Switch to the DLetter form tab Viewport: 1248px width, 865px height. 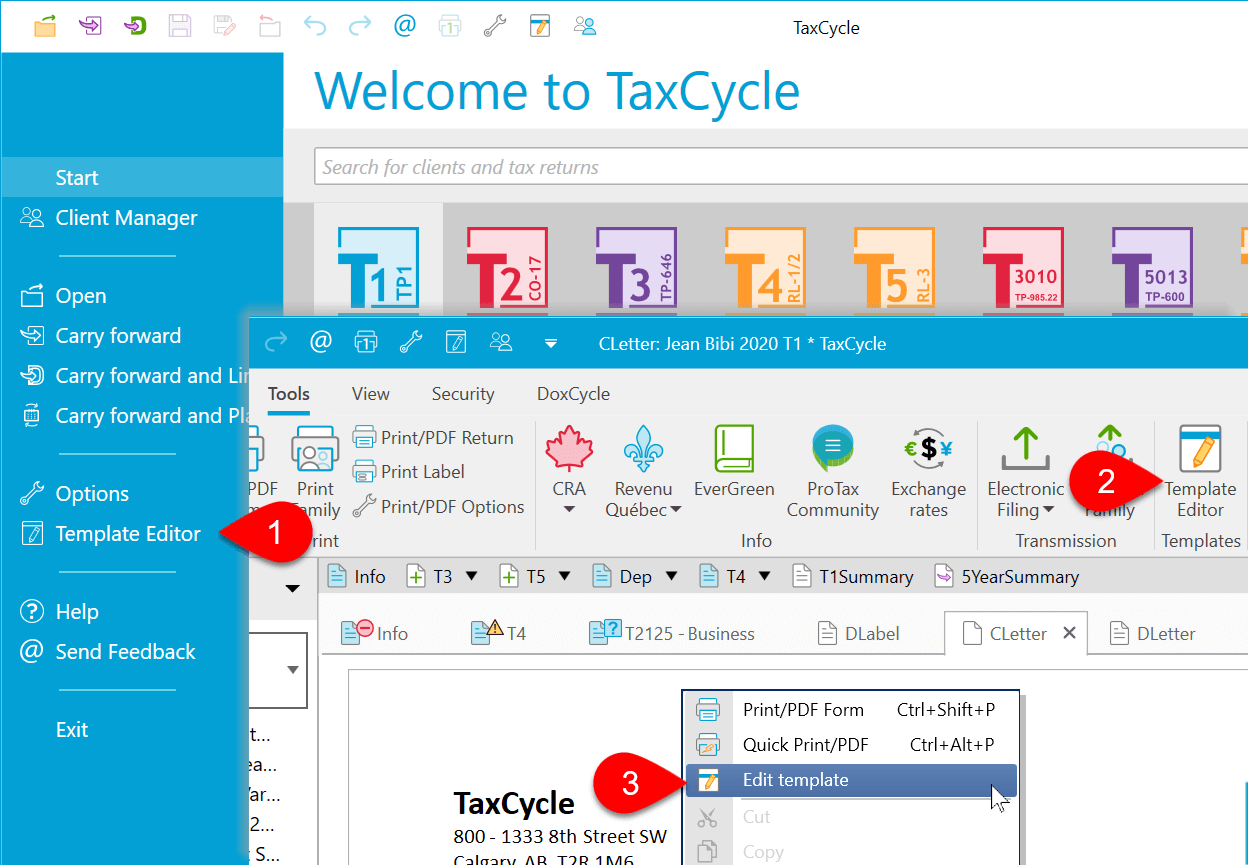pyautogui.click(x=1152, y=633)
